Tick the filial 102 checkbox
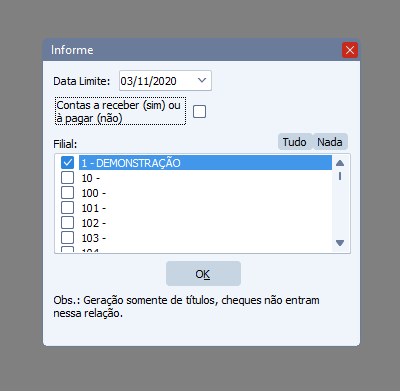 67,223
